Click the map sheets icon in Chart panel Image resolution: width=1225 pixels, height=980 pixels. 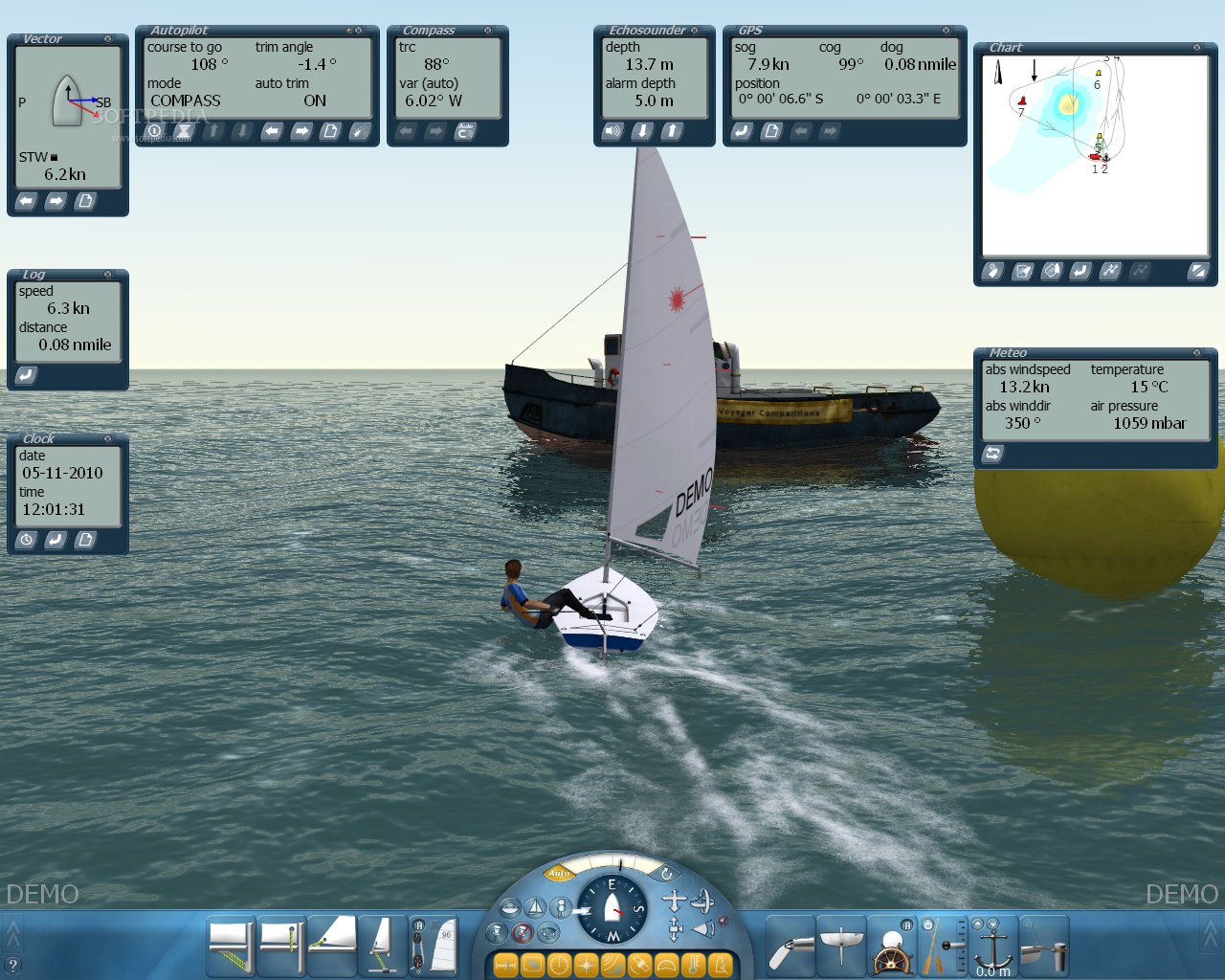[1052, 272]
